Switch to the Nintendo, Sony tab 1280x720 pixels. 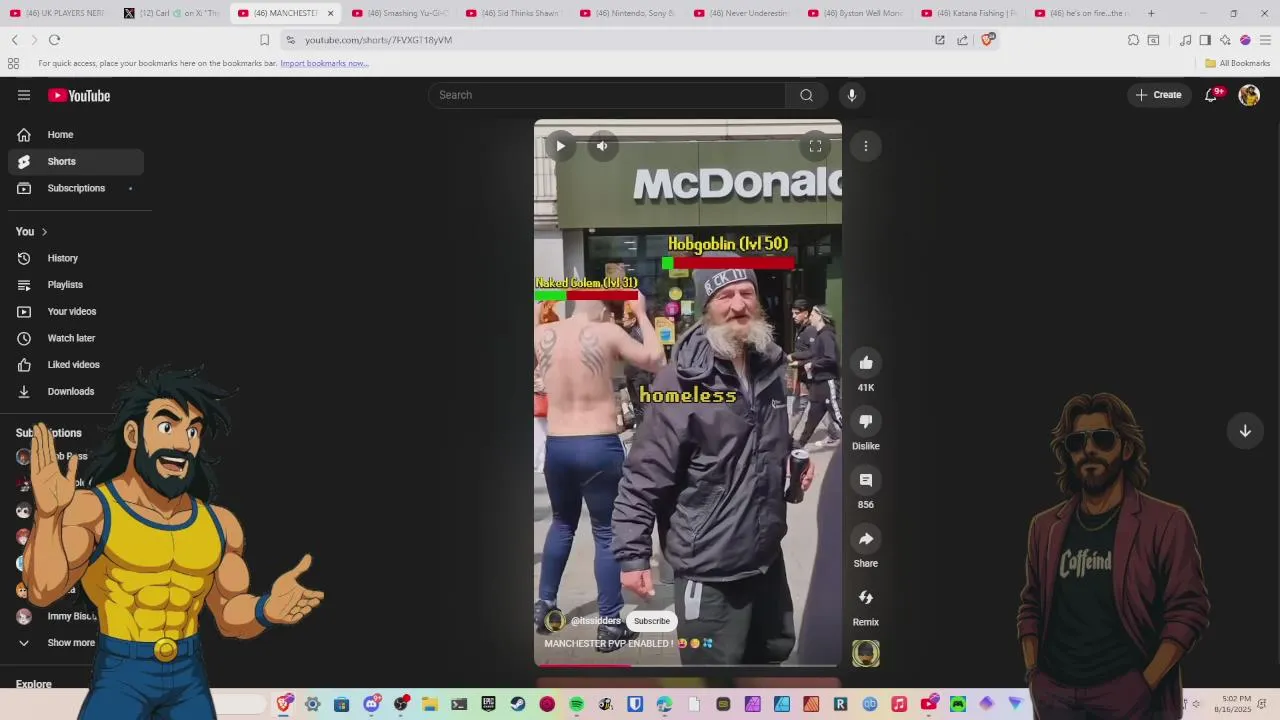tap(628, 13)
